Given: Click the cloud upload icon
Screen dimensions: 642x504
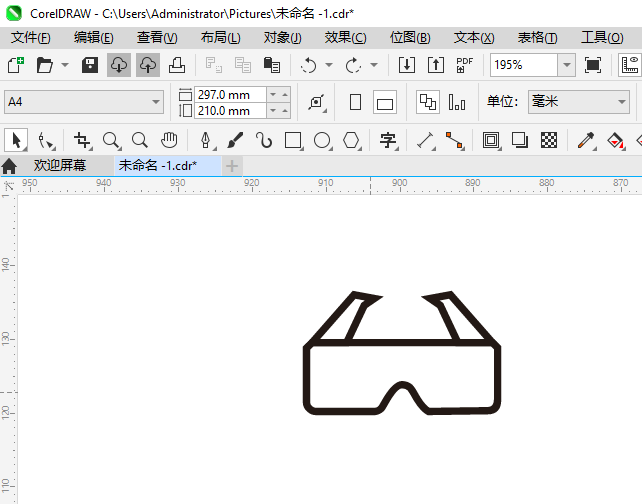Looking at the screenshot, I should (x=148, y=65).
